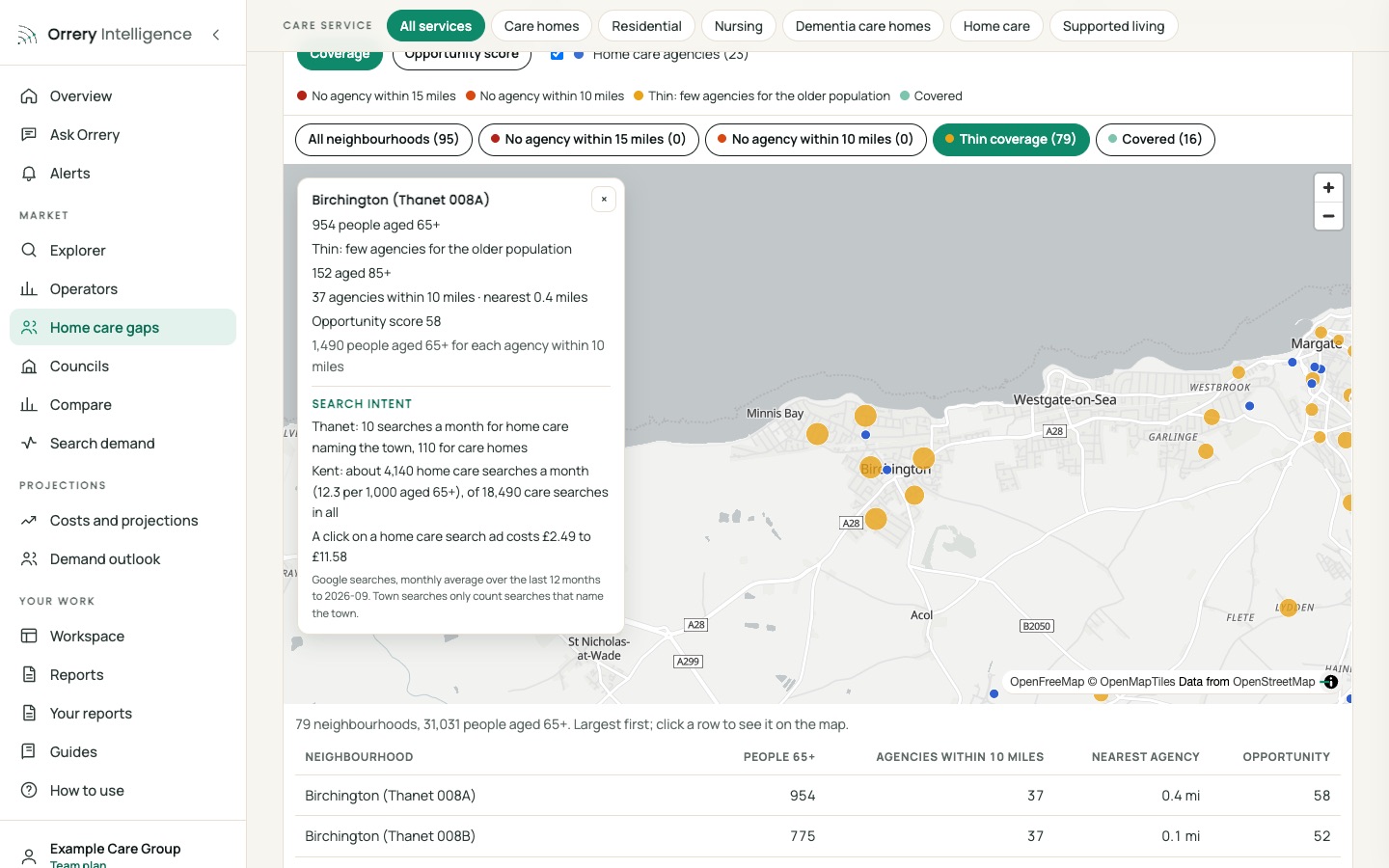
Task: Open How to use help icon
Action: click(29, 791)
